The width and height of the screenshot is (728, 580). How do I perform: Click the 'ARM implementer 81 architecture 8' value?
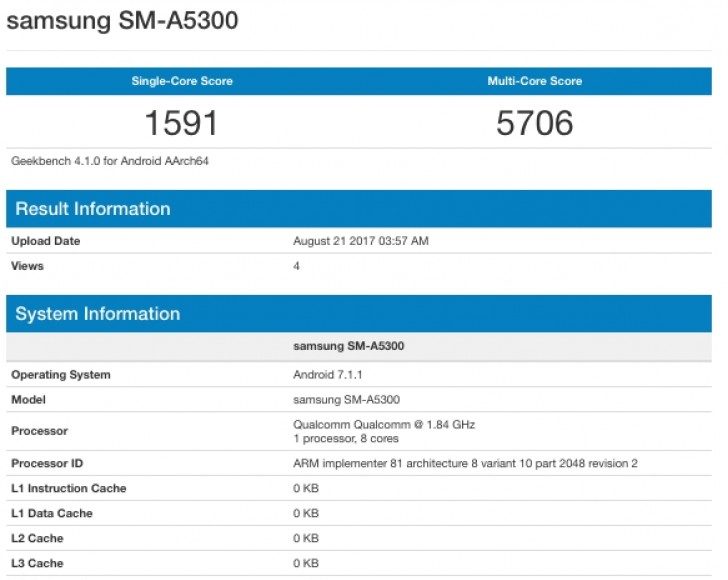(x=465, y=463)
